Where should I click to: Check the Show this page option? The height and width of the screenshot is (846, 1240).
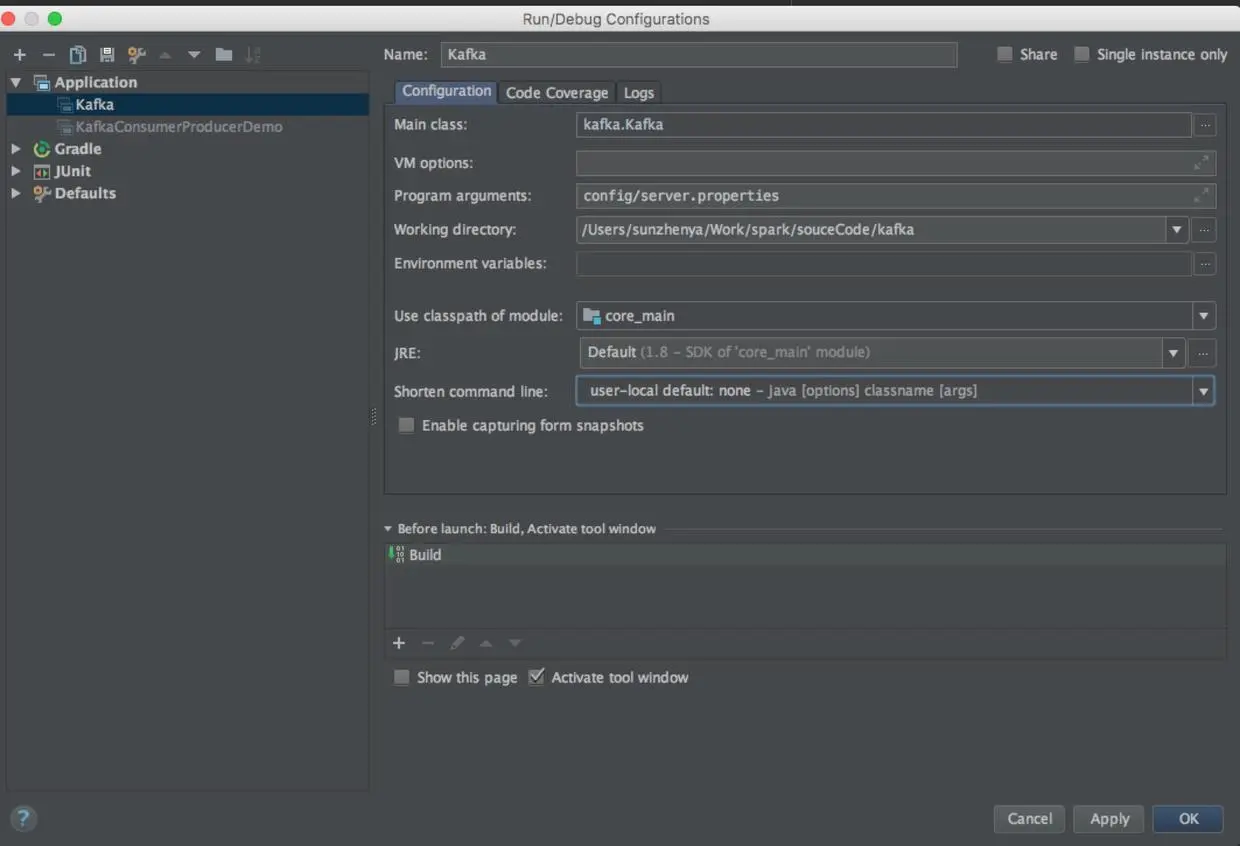pyautogui.click(x=401, y=678)
